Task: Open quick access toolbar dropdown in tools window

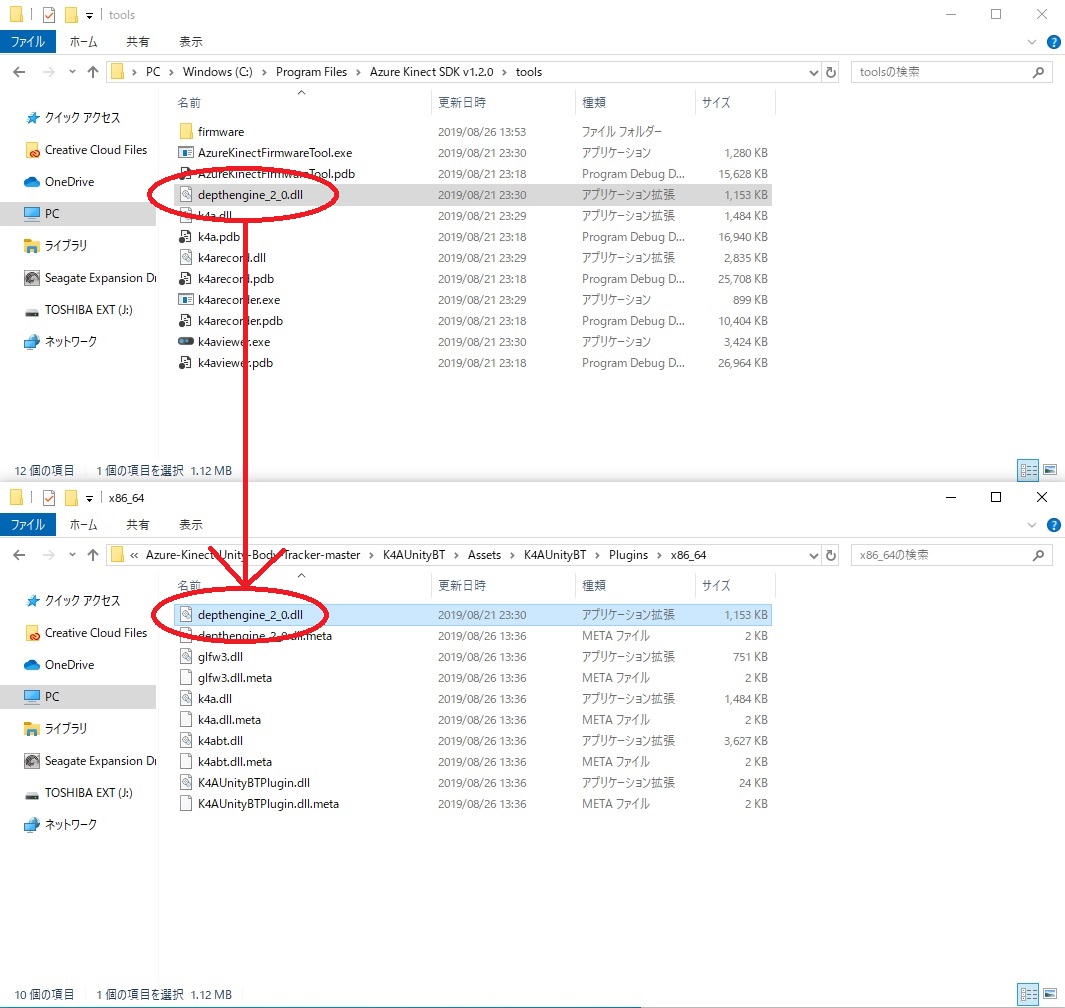Action: 89,15
